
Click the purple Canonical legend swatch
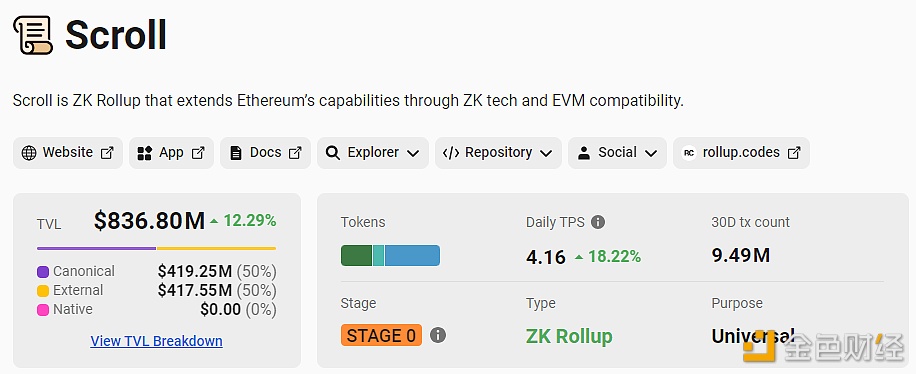[43, 272]
